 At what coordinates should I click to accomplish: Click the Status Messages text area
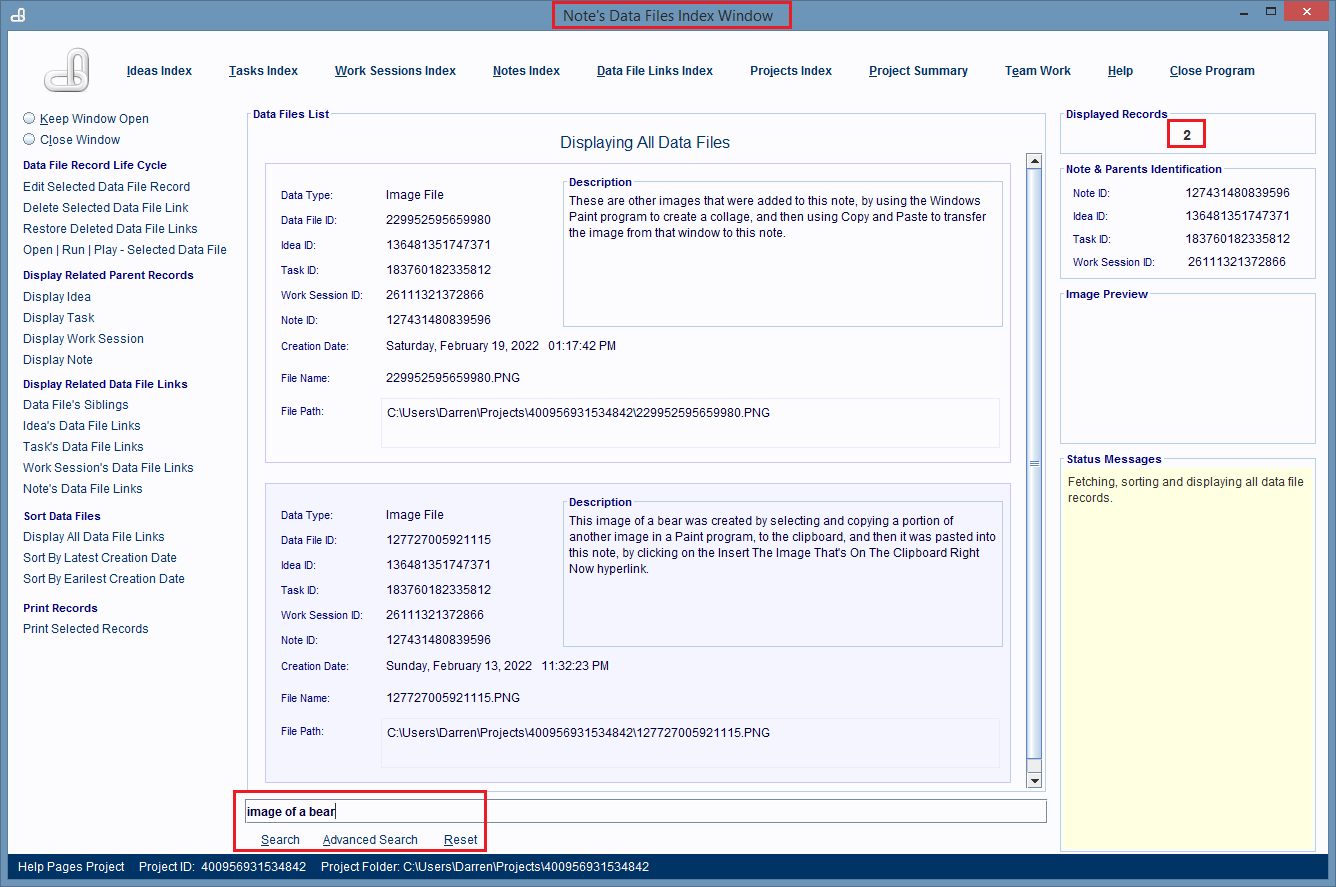1188,660
